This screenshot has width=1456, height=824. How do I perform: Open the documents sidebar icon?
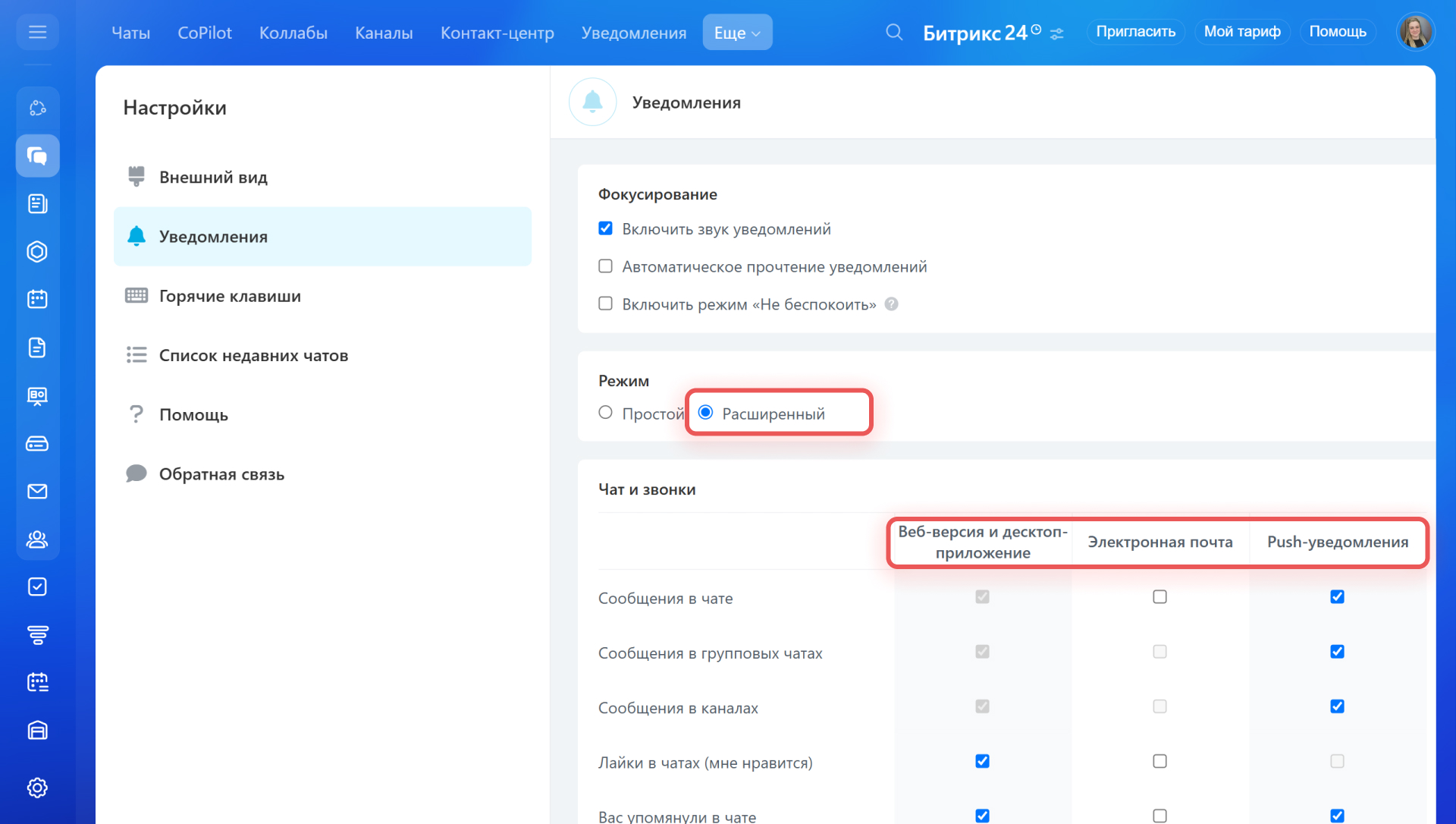point(37,348)
